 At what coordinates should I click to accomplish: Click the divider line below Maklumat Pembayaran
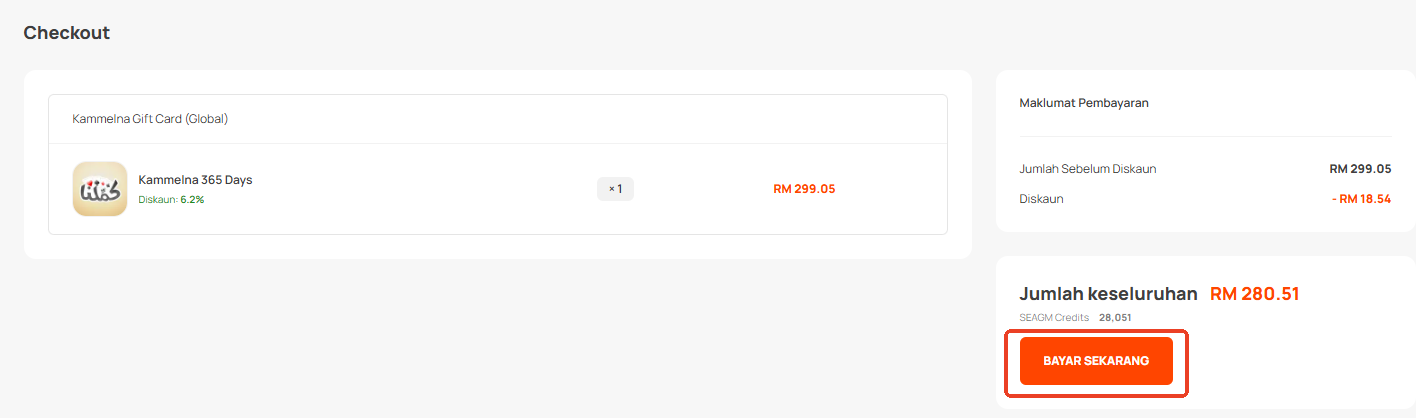pos(1205,136)
